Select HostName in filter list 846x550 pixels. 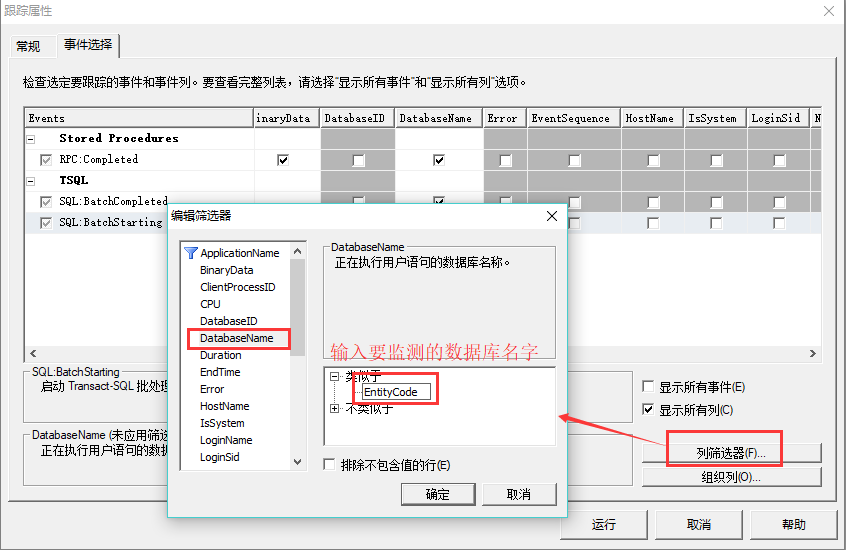click(x=224, y=406)
